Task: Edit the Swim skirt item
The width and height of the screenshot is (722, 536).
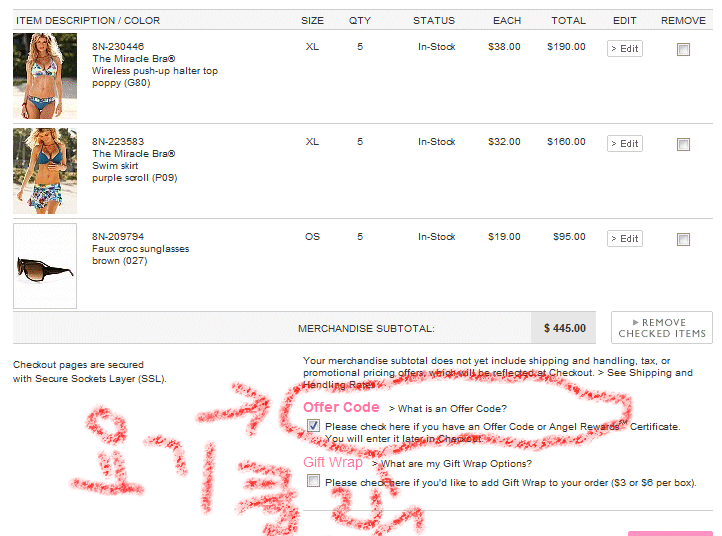Action: tap(625, 144)
